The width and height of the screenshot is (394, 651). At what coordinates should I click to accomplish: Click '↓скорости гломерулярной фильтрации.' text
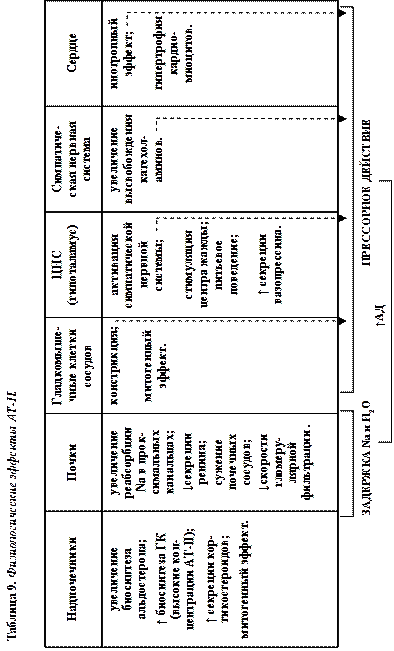coord(286,462)
